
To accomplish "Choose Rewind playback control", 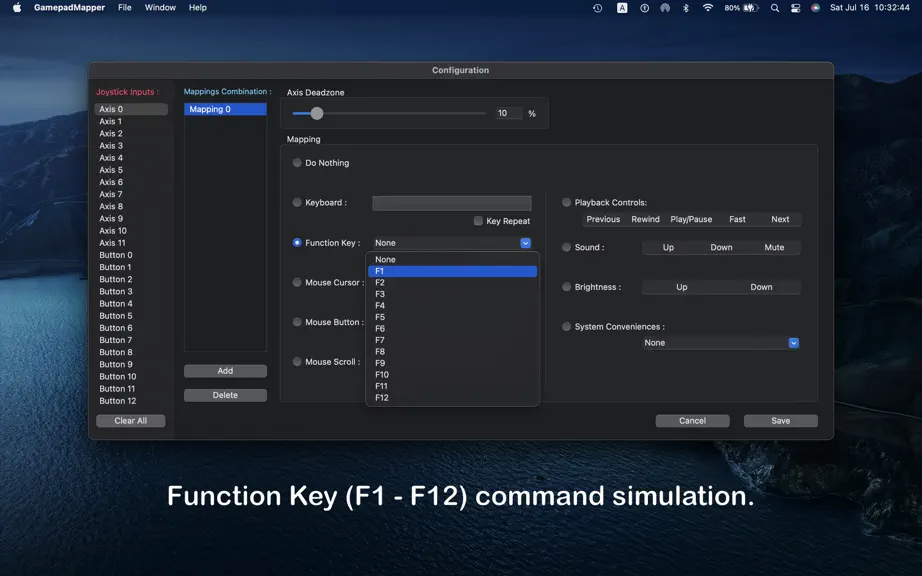I will 646,219.
